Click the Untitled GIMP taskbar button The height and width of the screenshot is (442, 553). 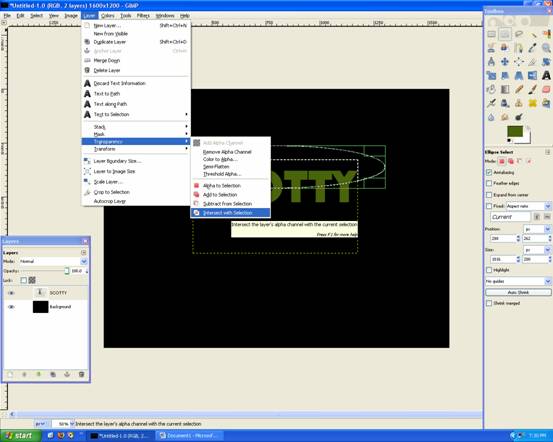click(120, 436)
